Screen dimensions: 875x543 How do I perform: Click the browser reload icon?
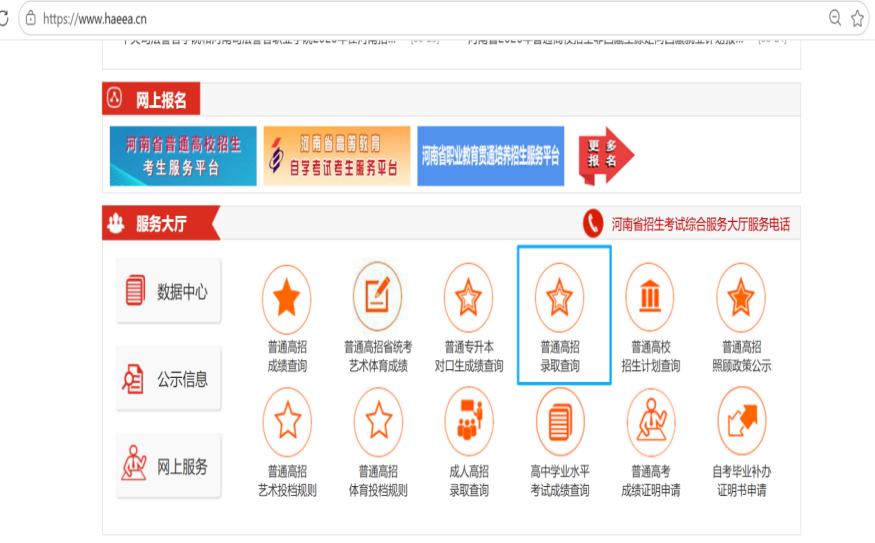click(x=3, y=18)
